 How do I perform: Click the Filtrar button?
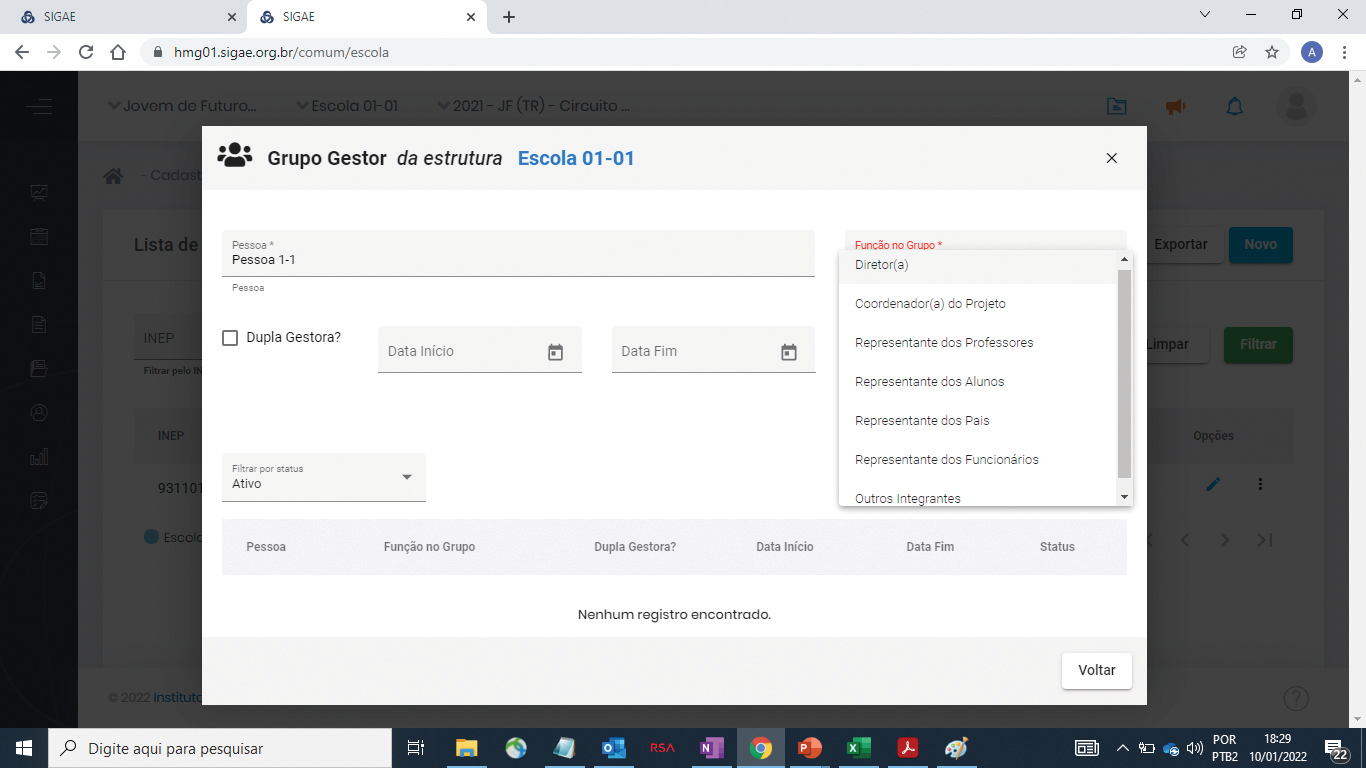[1258, 345]
